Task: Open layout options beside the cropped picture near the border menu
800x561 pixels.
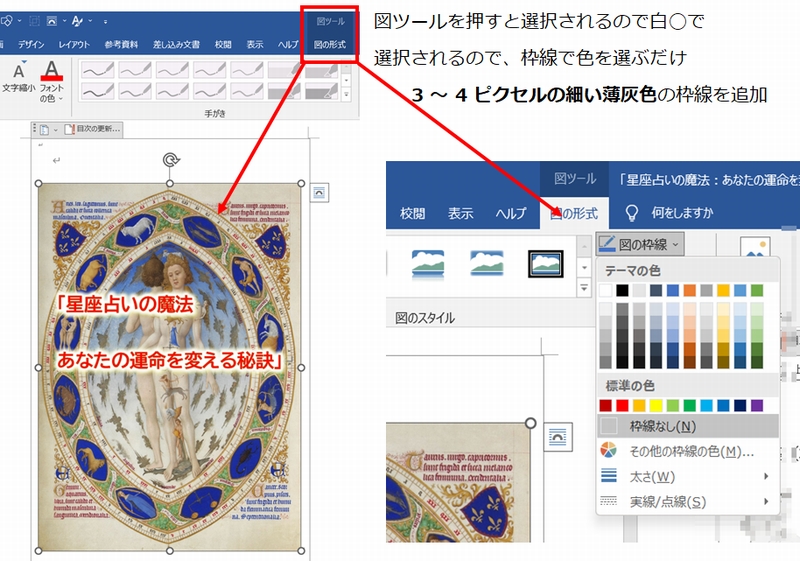Action: coord(558,437)
